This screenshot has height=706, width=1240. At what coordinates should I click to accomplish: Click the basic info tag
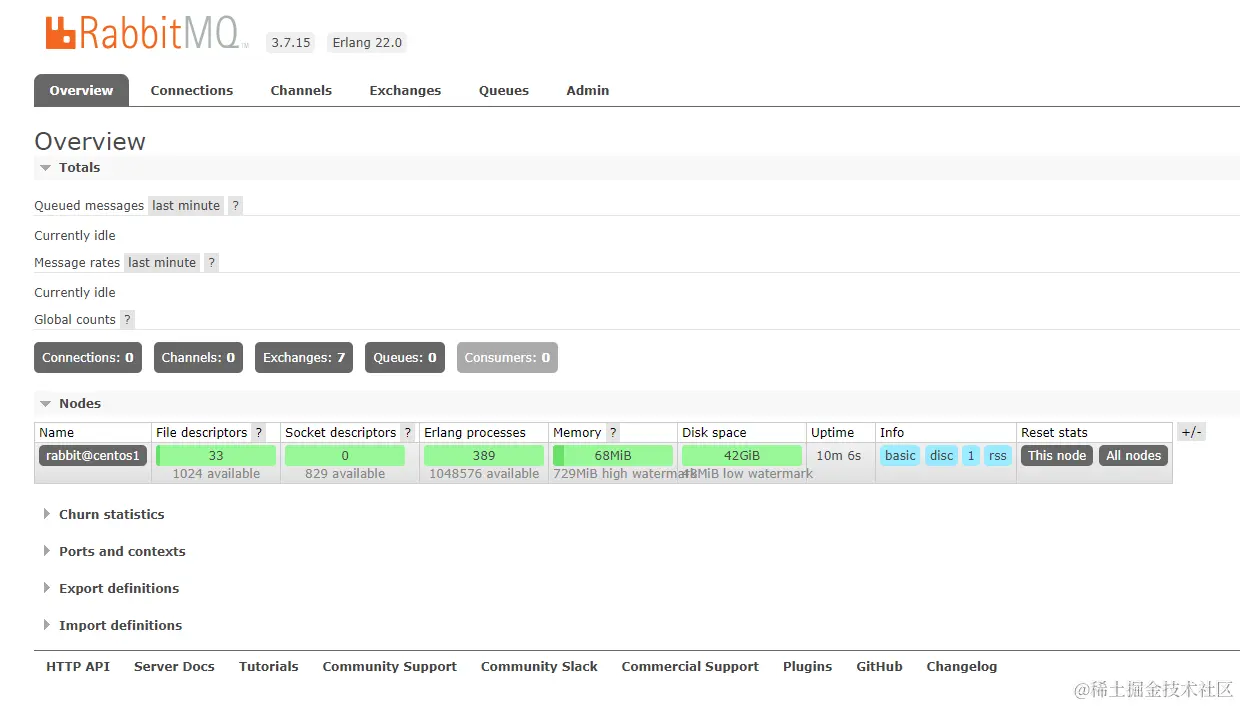pos(900,456)
